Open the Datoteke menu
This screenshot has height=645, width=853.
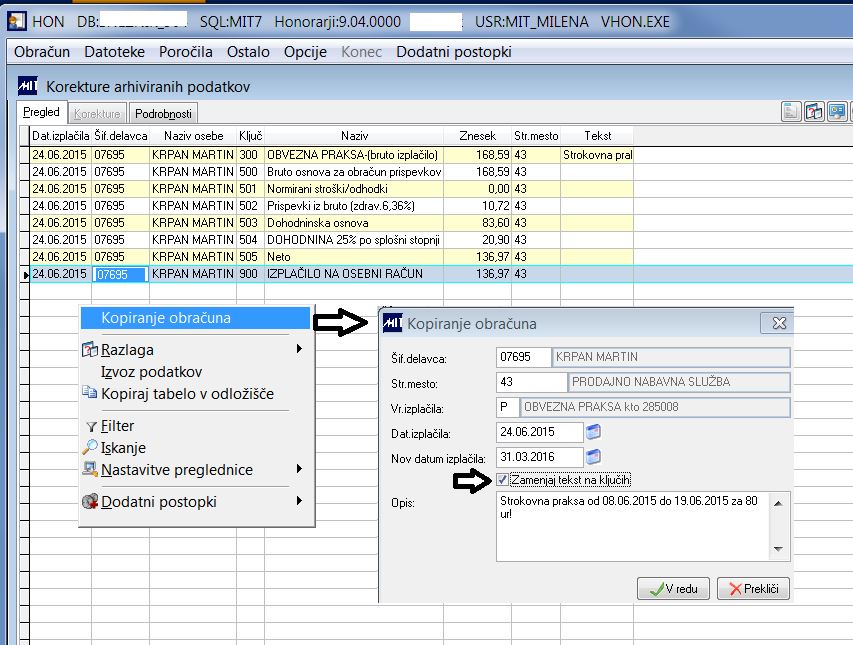114,52
